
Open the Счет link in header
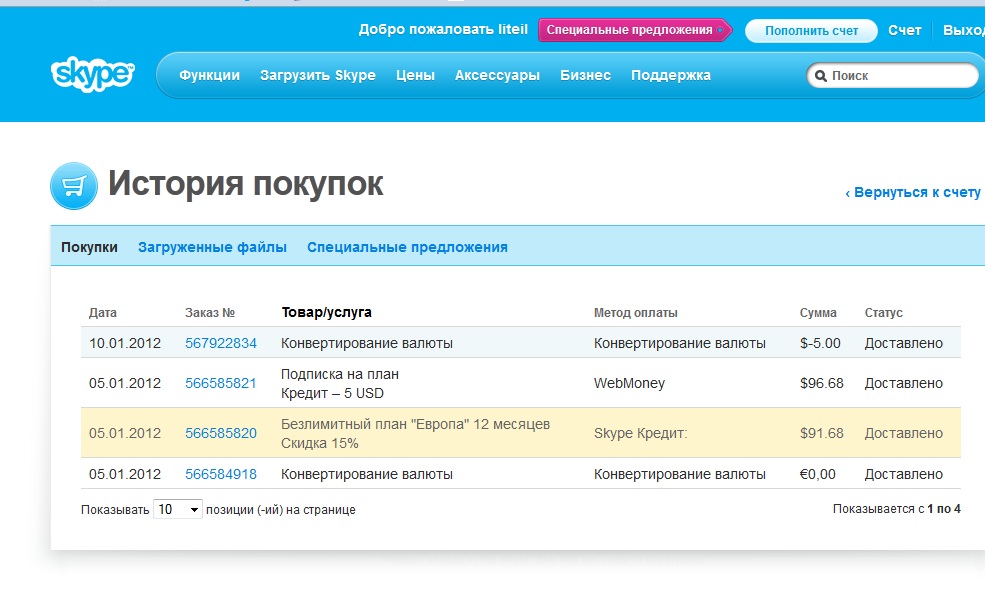click(x=905, y=30)
